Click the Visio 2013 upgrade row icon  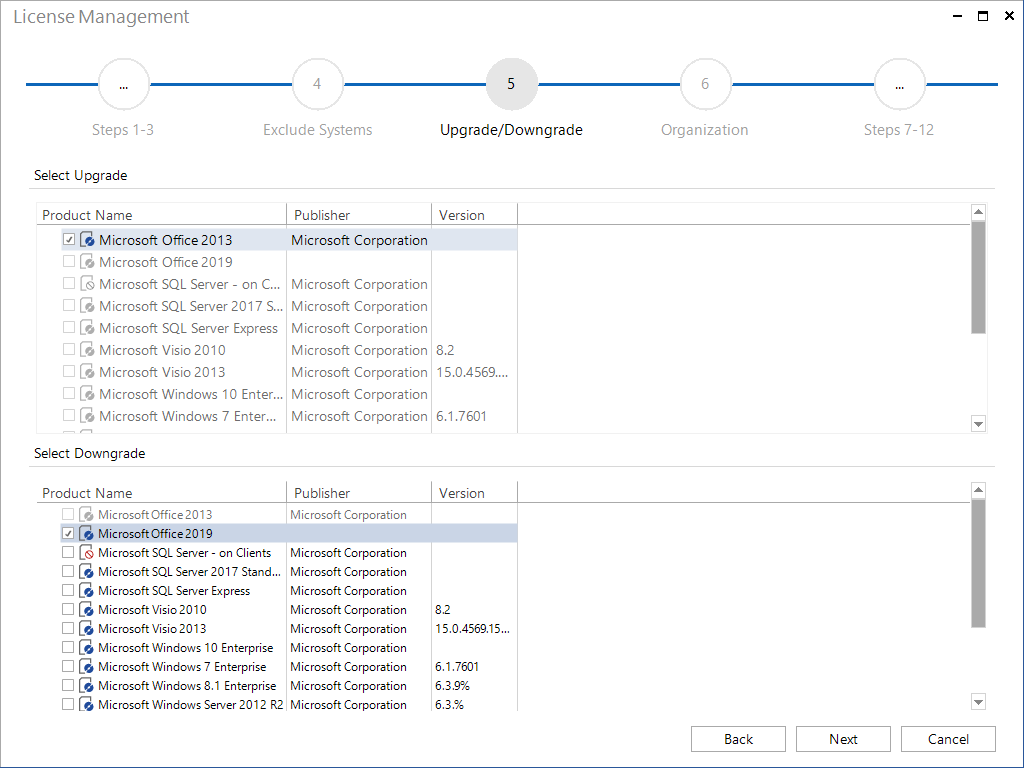88,372
